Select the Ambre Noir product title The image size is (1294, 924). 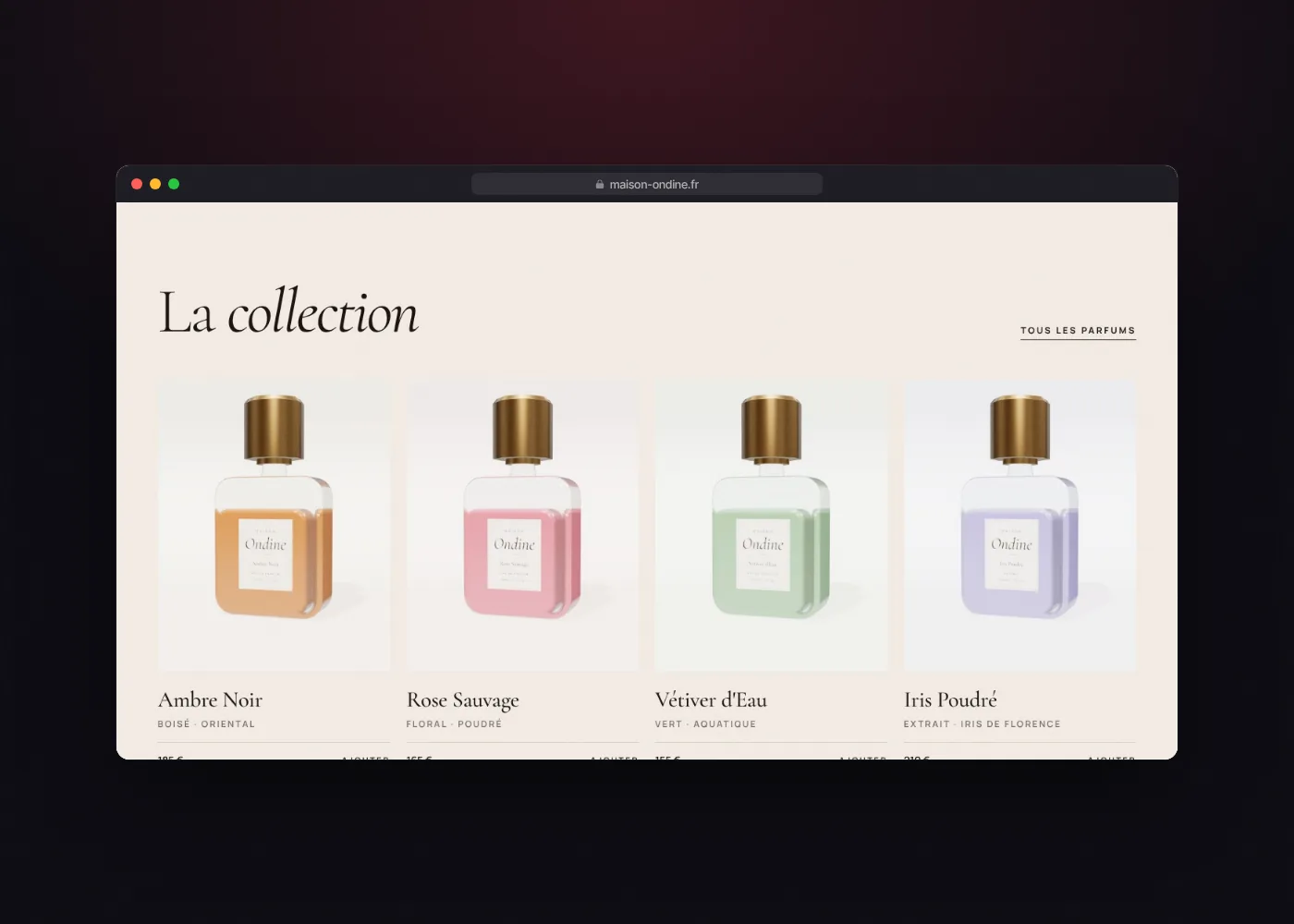pos(210,699)
